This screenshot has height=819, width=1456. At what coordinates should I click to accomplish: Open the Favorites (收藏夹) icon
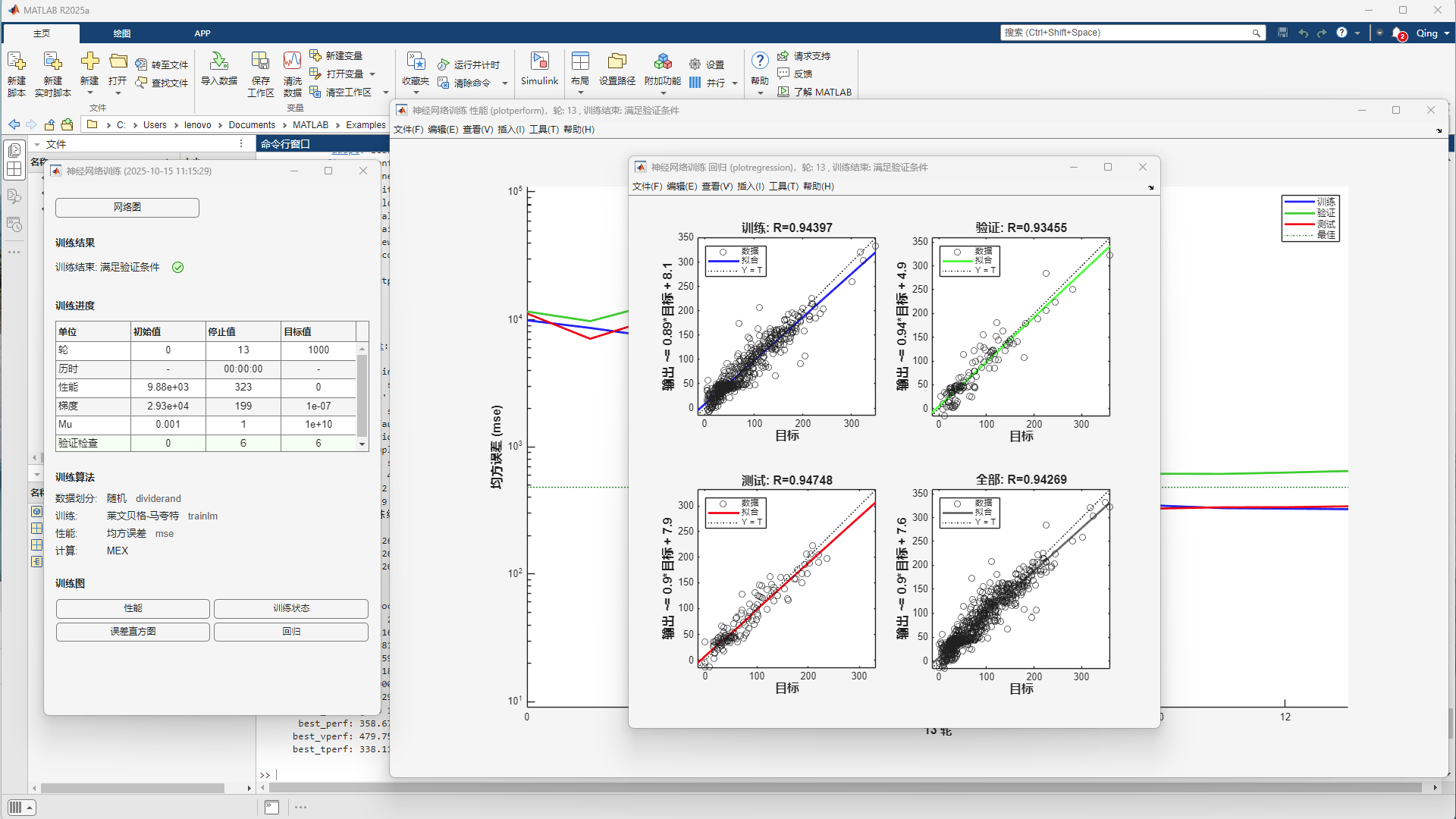tap(416, 62)
